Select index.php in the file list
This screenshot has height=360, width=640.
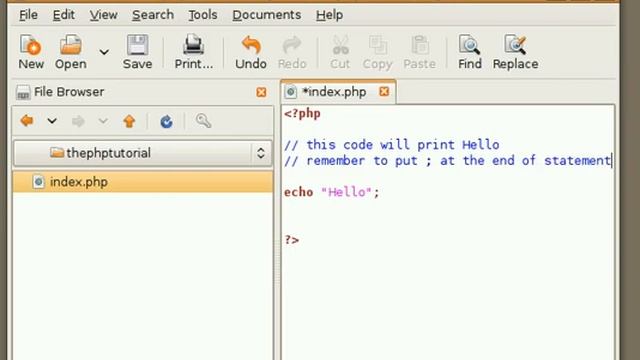pyautogui.click(x=143, y=182)
